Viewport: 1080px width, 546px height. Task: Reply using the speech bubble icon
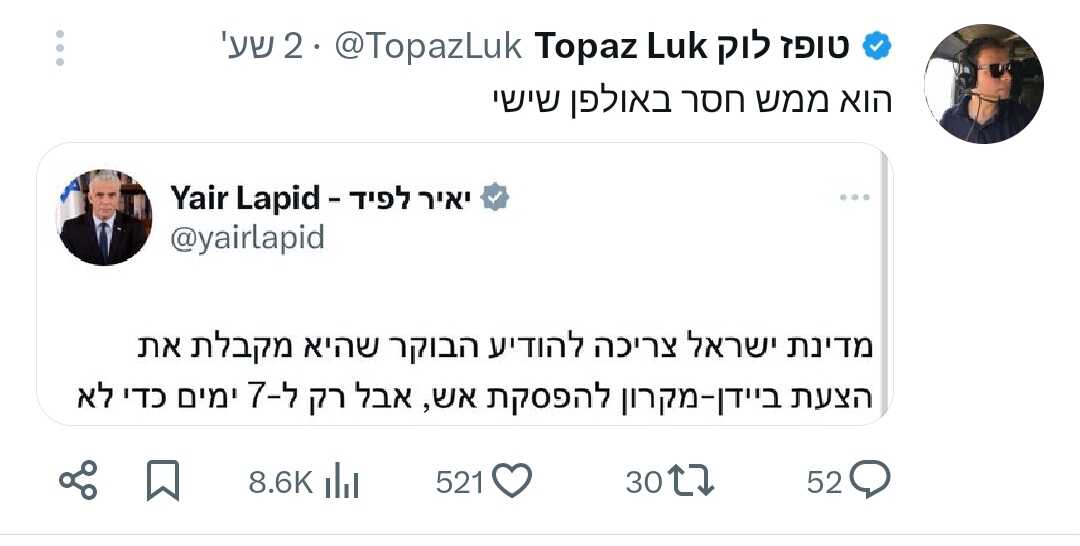point(869,482)
